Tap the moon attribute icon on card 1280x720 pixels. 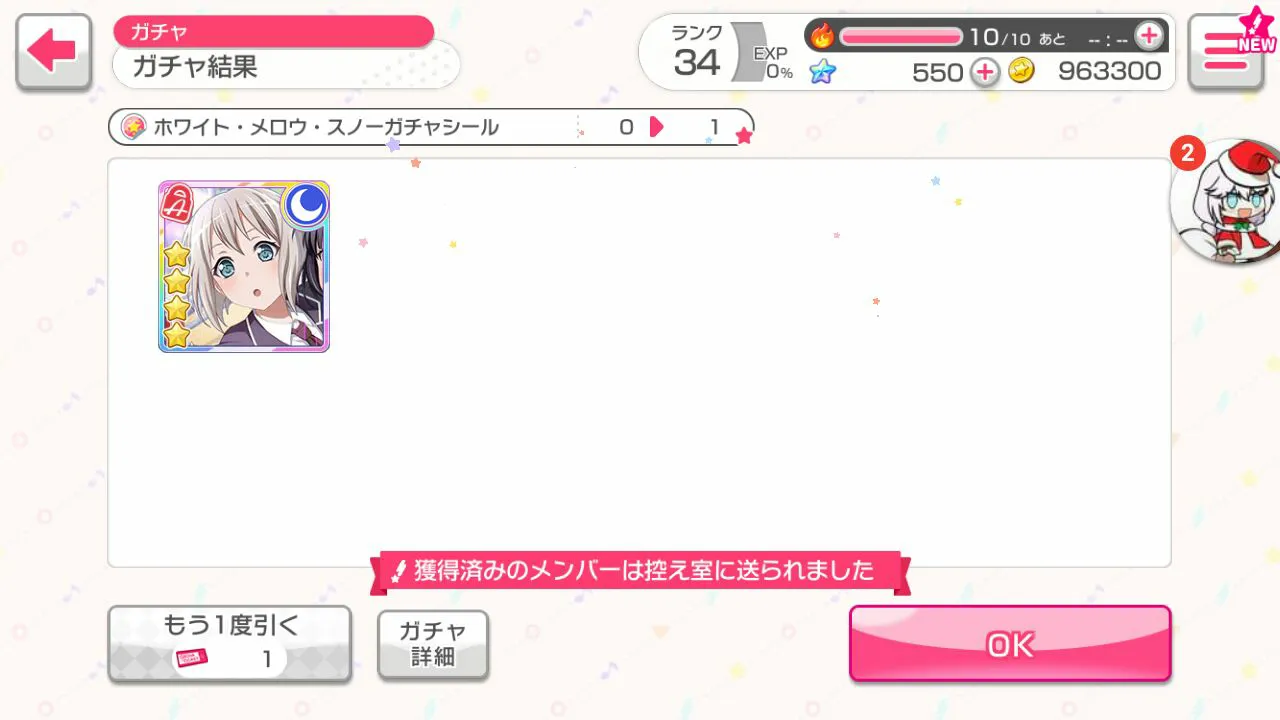coord(306,205)
